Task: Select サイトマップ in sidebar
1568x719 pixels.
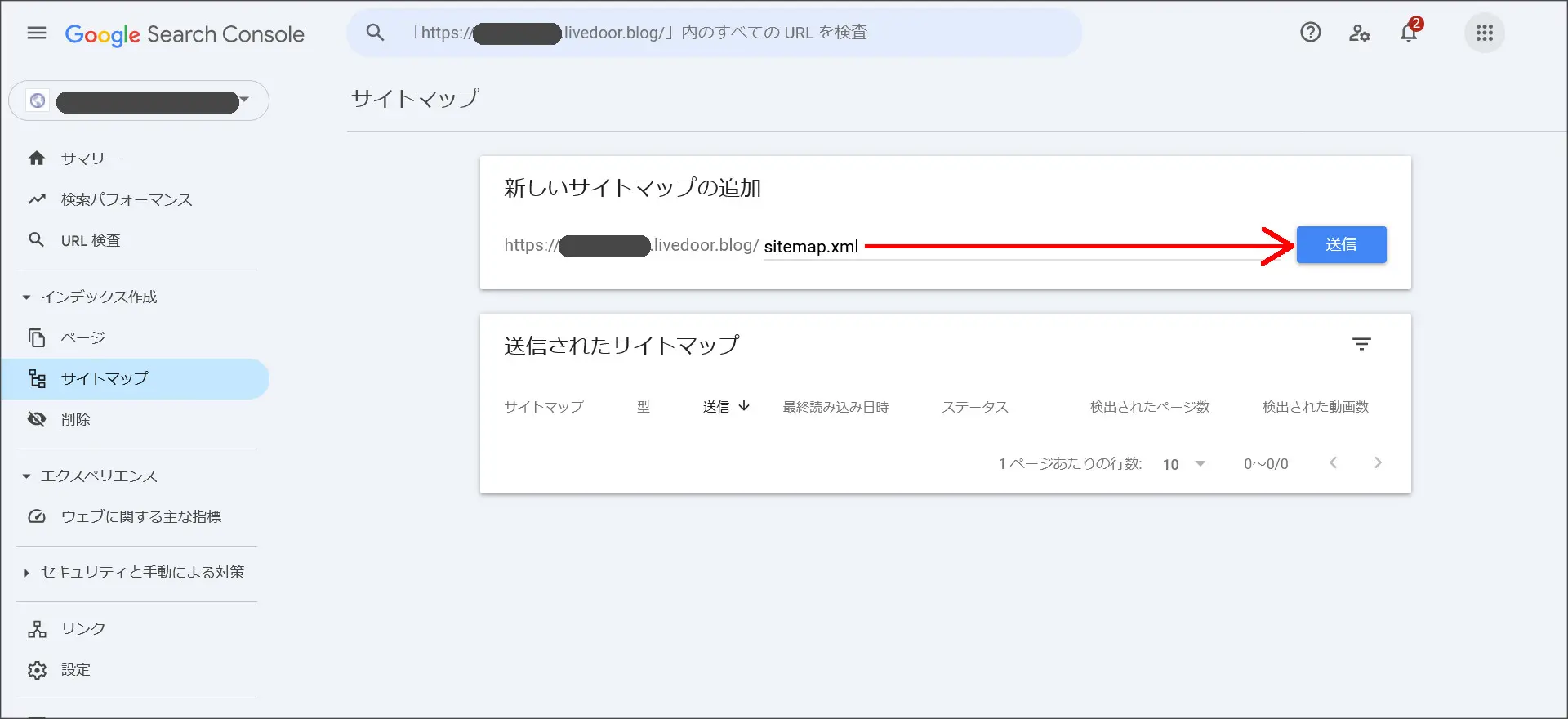Action: [135, 379]
